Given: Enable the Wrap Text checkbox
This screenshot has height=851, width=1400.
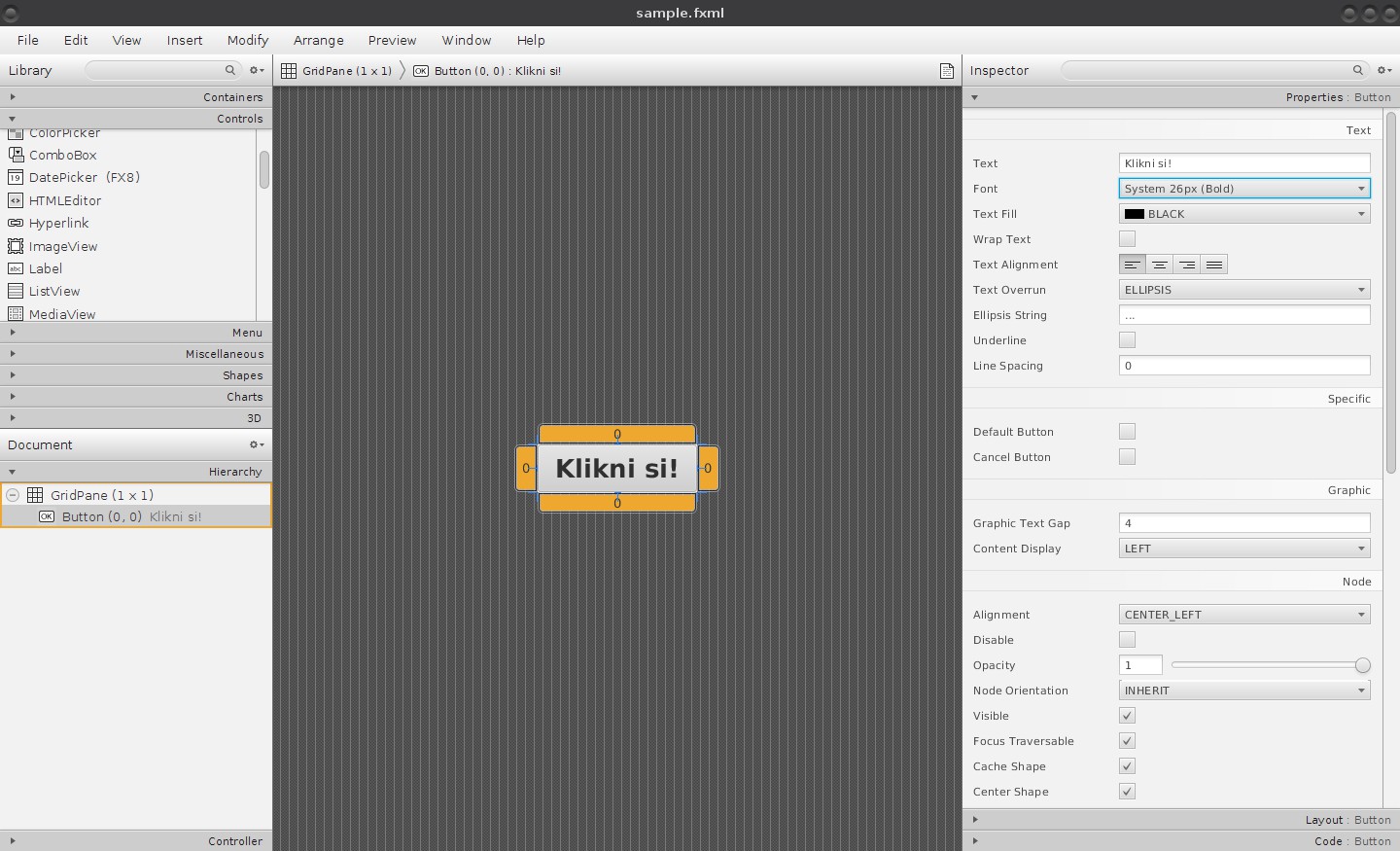Looking at the screenshot, I should point(1127,238).
